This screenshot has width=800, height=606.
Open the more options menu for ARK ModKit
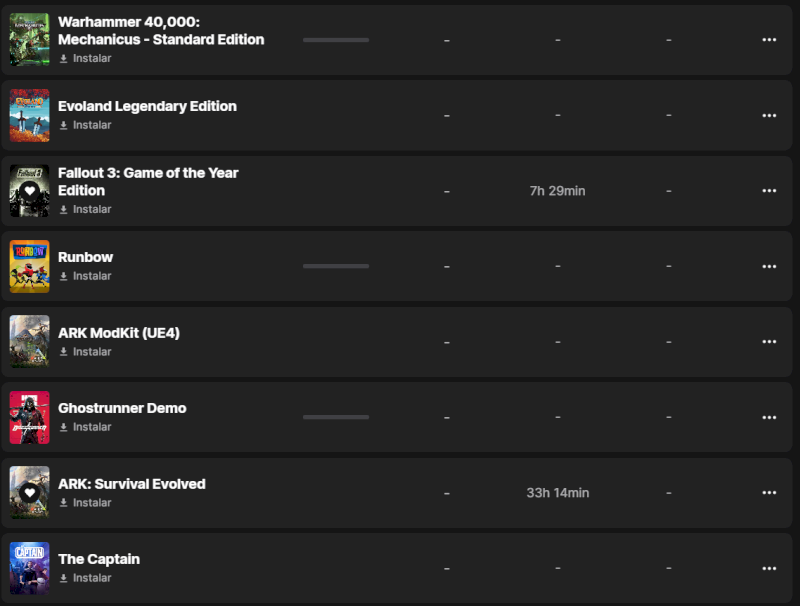tap(769, 342)
